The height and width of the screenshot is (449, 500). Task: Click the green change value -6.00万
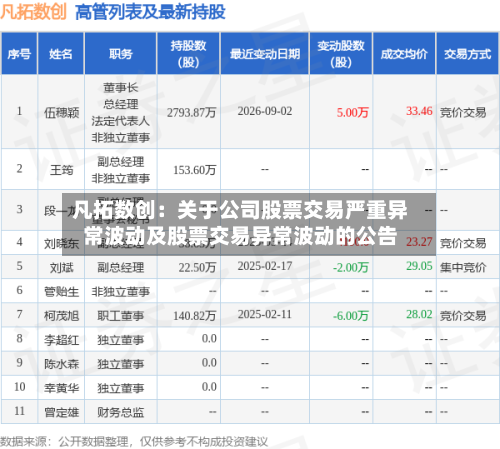point(351,316)
